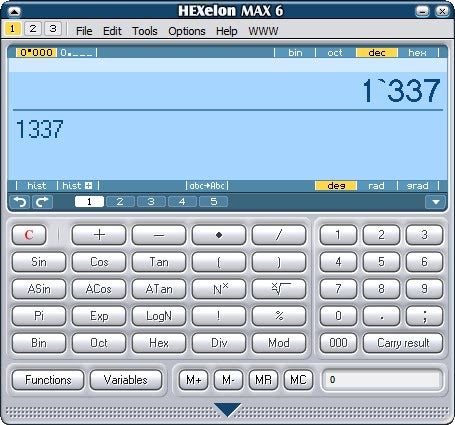Select rad angle mode

pos(376,186)
